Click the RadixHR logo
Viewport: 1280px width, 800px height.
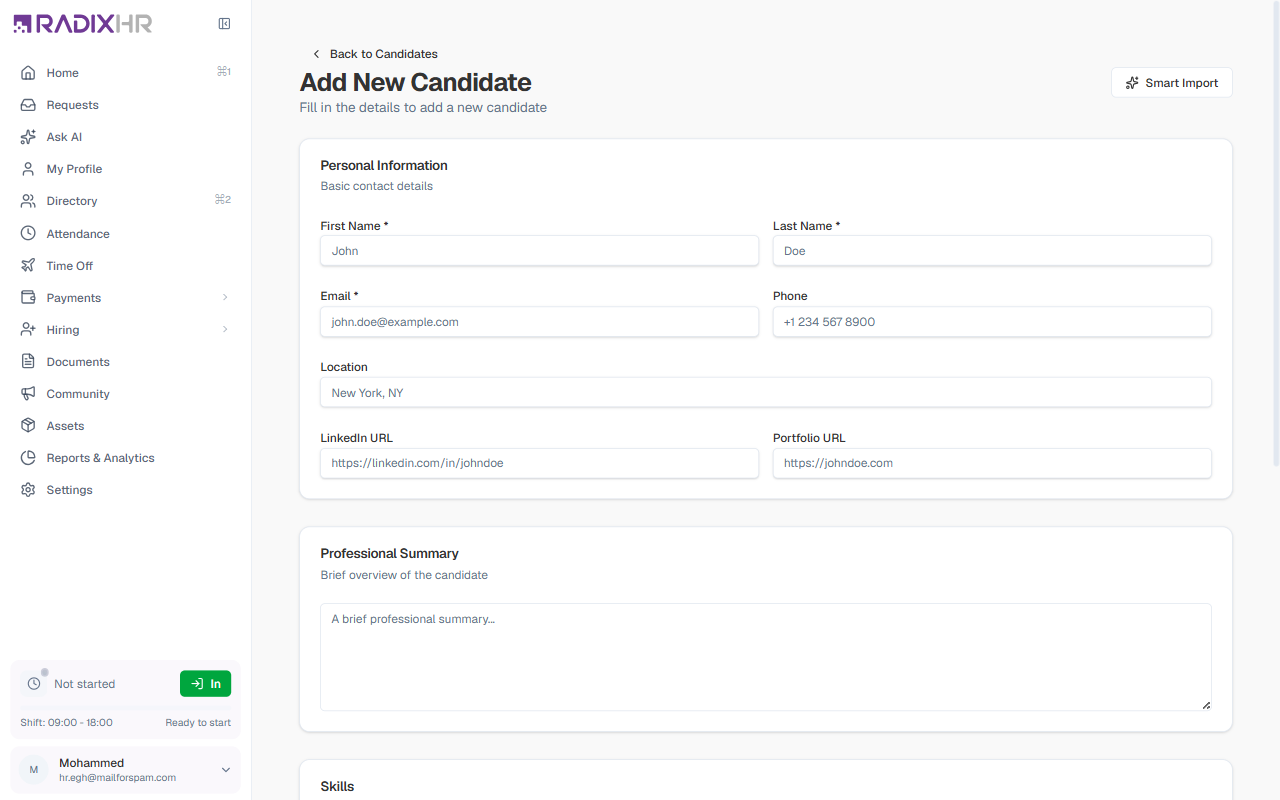[83, 24]
